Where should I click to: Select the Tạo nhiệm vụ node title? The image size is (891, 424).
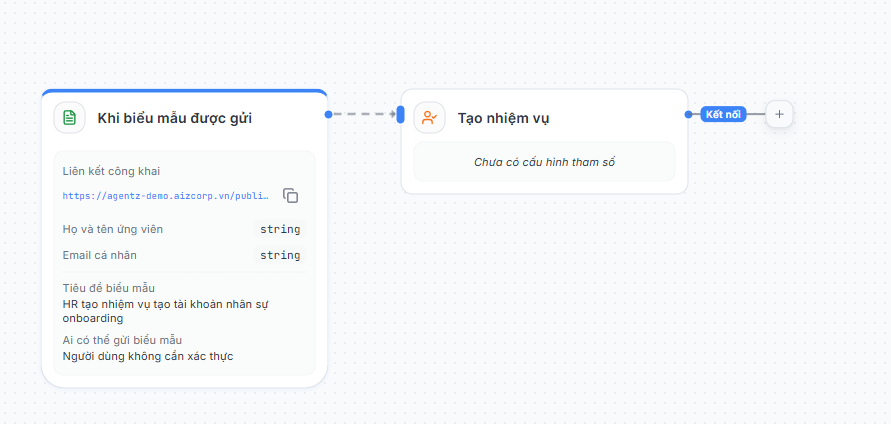click(x=503, y=118)
